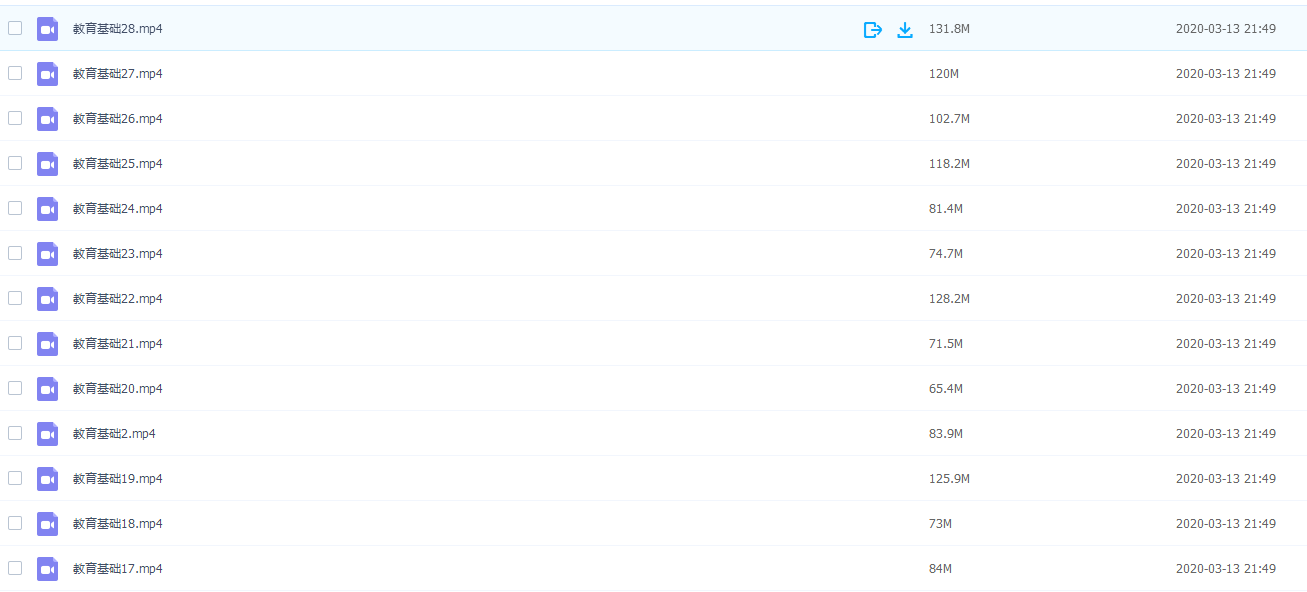Open the file name 教育基础25.mp4
Screen dimensions: 1307x592
point(118,164)
